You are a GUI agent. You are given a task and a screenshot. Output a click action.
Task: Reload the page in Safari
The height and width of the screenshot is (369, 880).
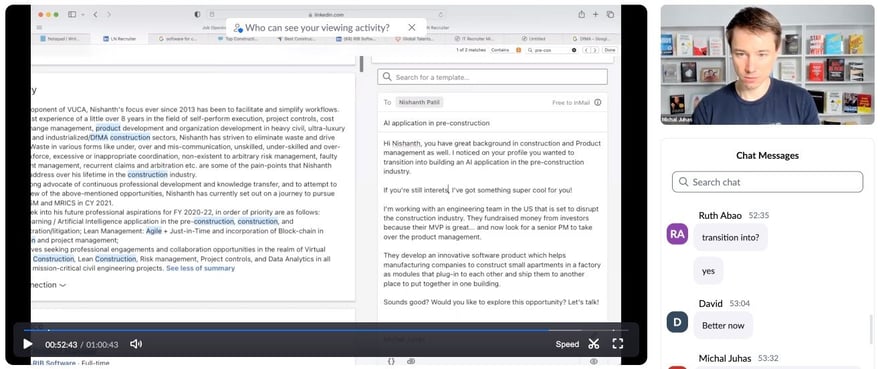click(441, 15)
